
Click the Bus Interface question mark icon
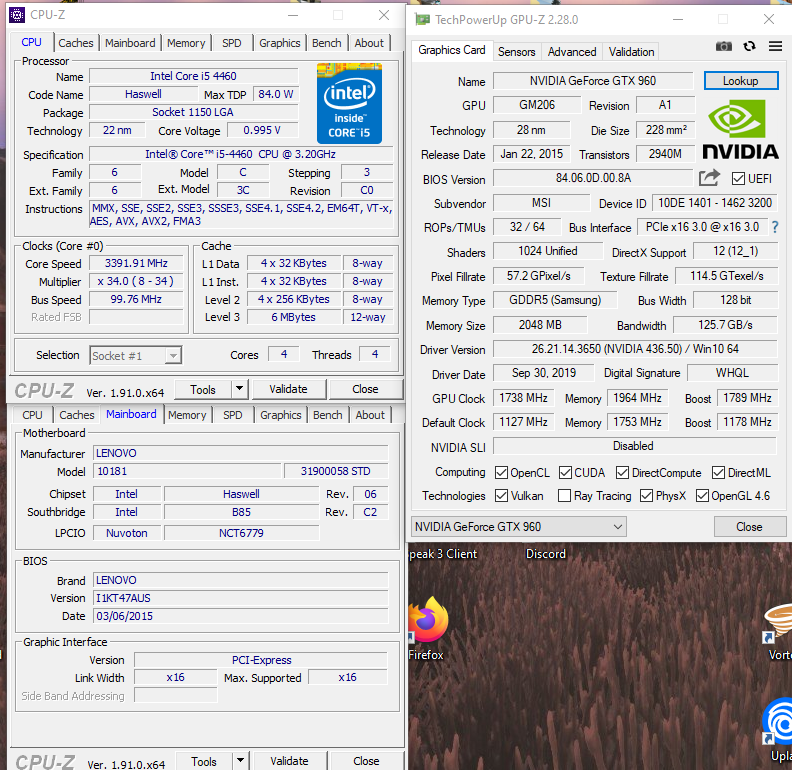tap(775, 227)
